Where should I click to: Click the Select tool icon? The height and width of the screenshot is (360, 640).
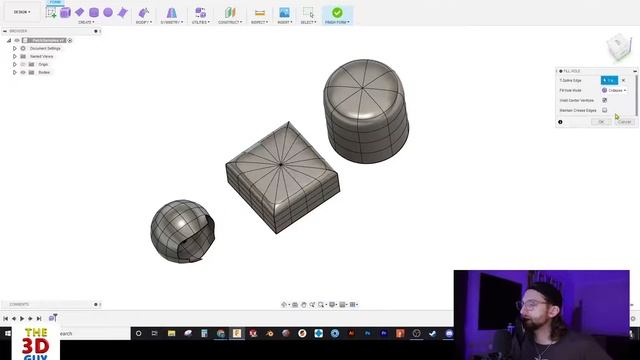click(x=308, y=13)
